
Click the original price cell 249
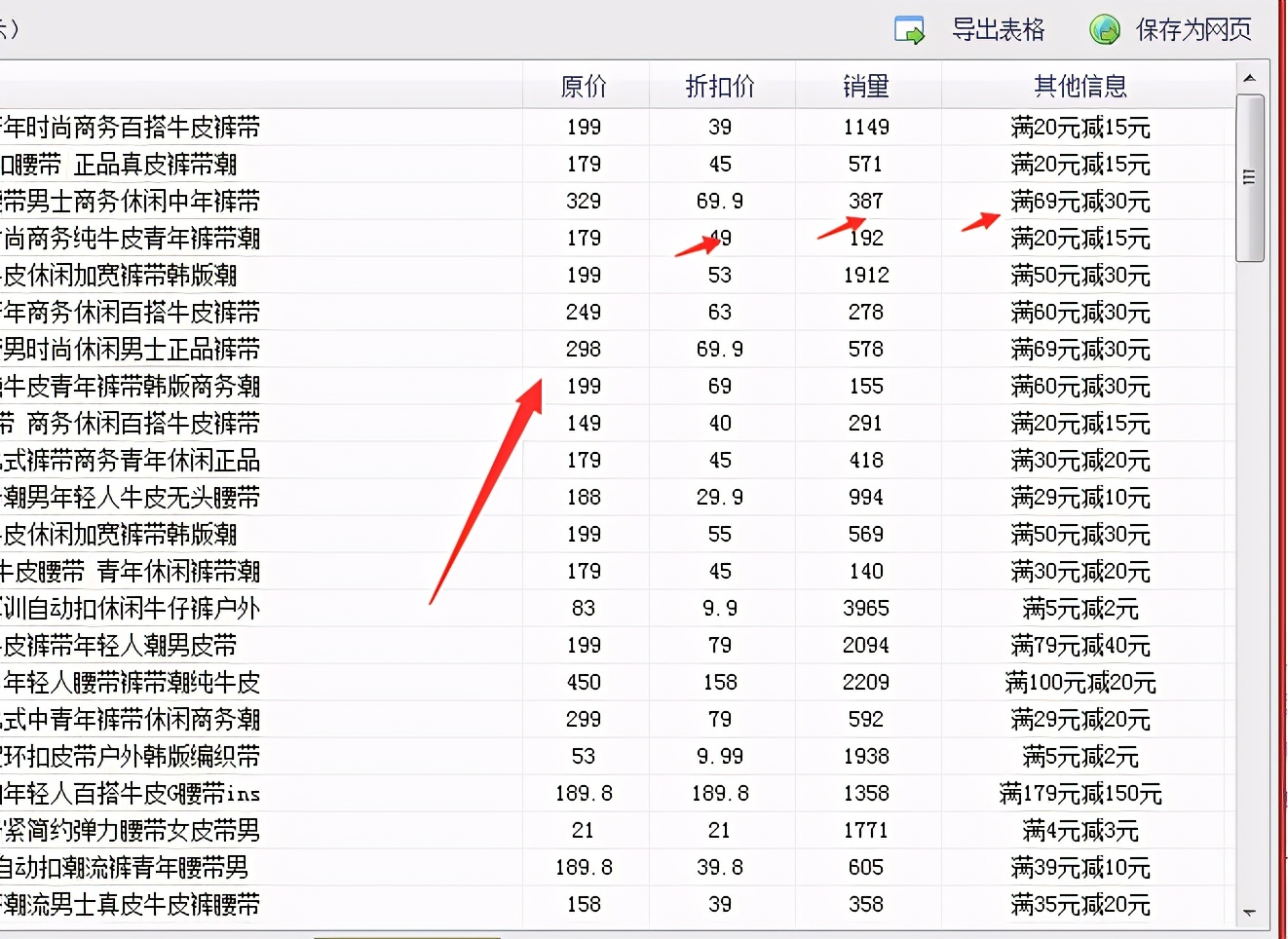pos(585,313)
